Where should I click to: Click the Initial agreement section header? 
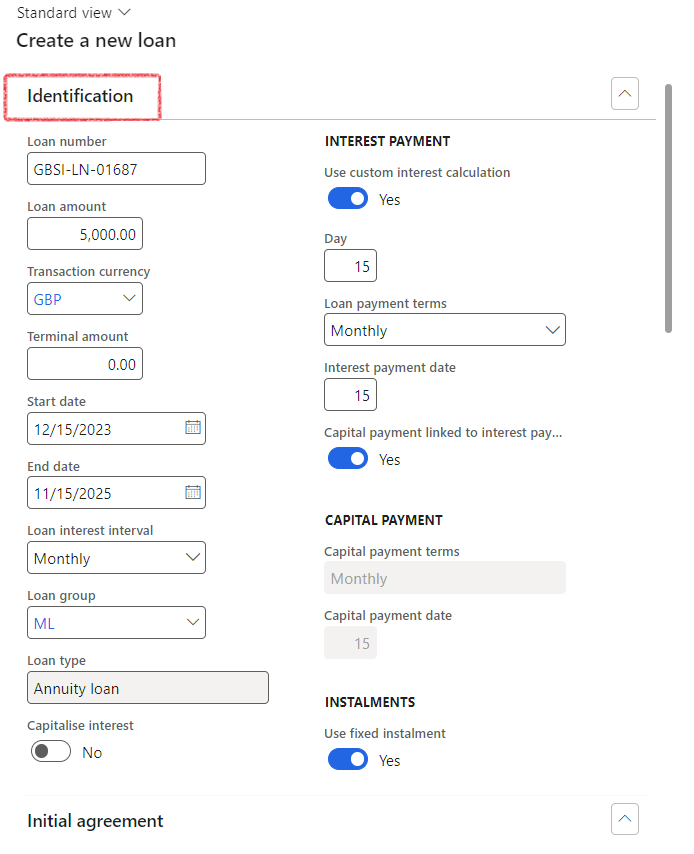pos(95,821)
